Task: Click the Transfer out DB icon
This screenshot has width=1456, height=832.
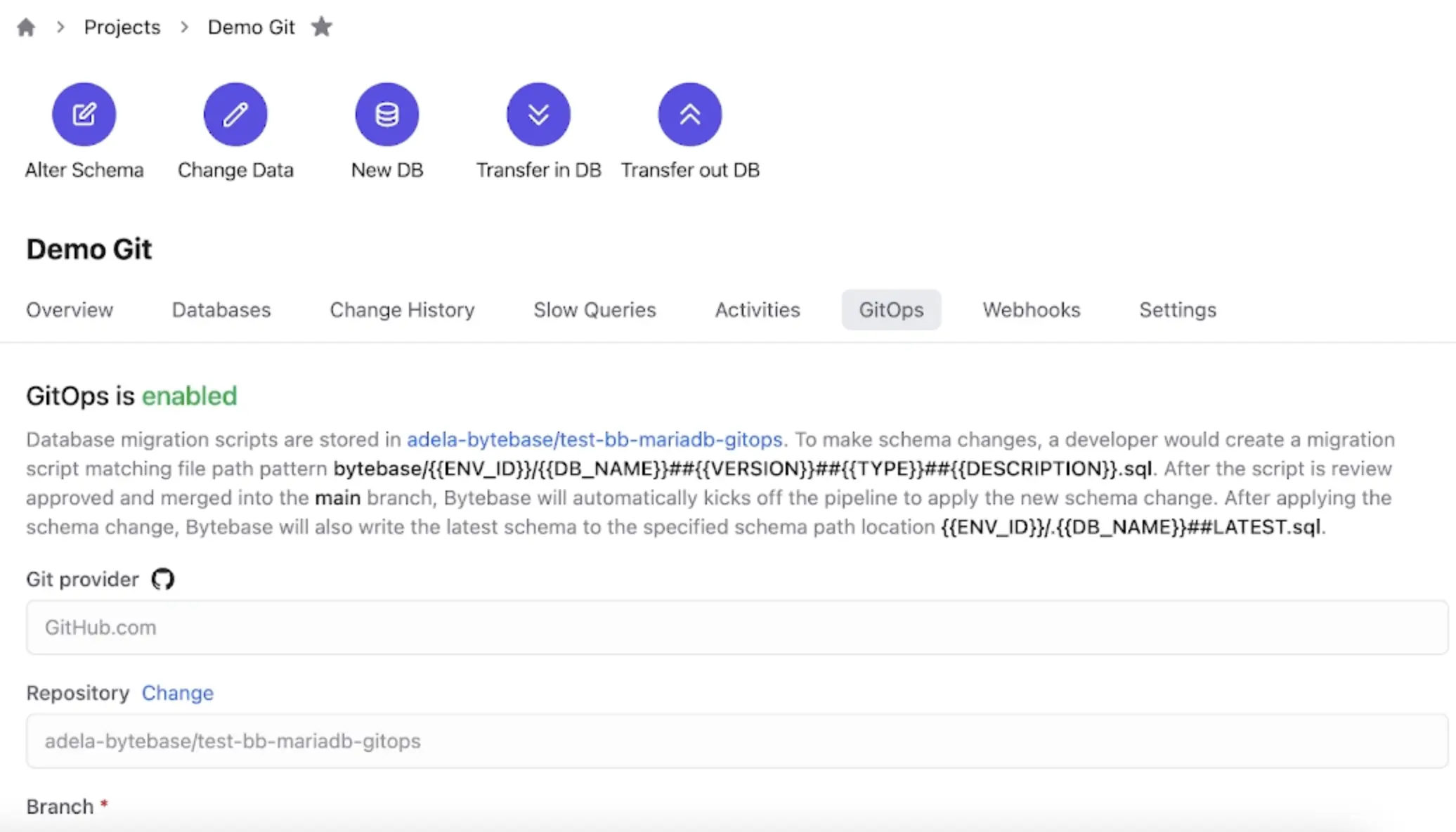Action: tap(689, 114)
